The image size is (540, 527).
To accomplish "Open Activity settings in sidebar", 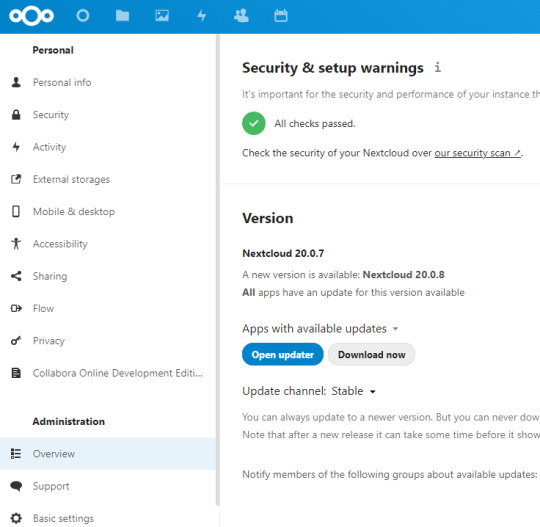I will click(x=108, y=147).
